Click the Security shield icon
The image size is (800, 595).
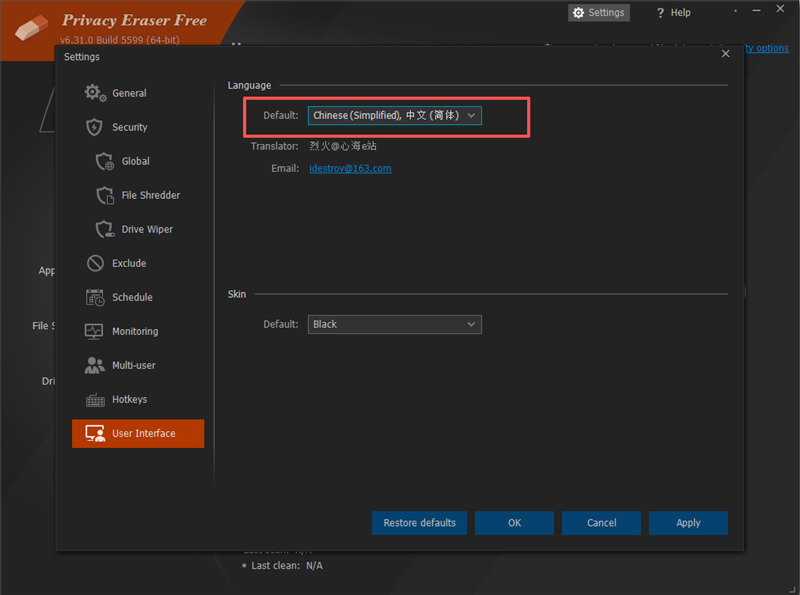click(x=94, y=127)
